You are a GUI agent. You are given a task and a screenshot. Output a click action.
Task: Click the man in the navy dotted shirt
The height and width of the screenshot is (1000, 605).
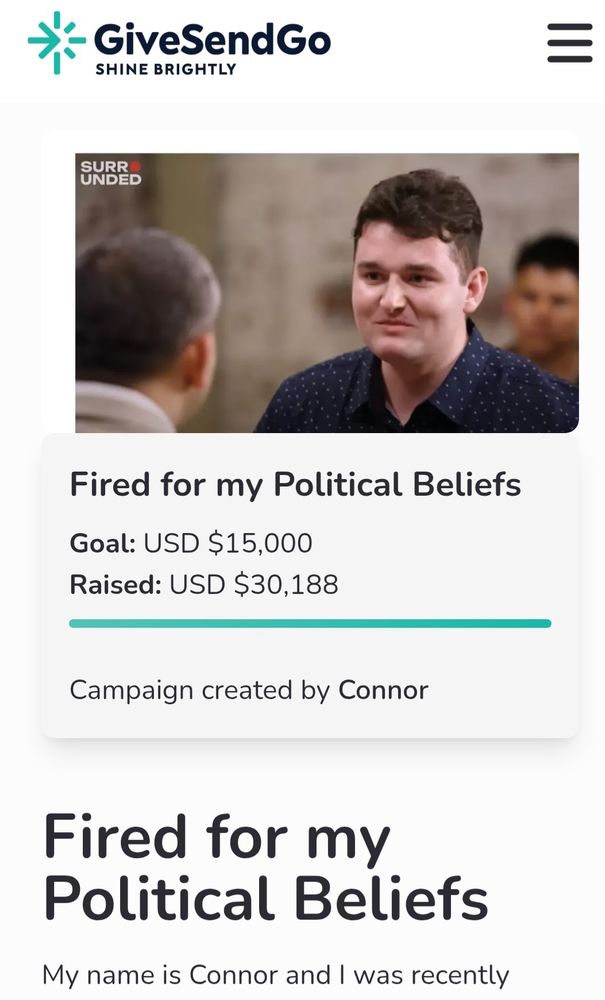421,306
